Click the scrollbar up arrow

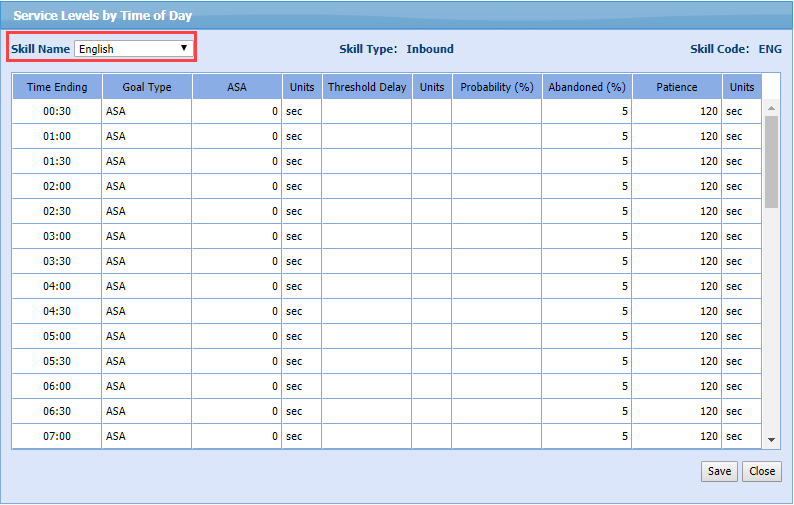(771, 108)
